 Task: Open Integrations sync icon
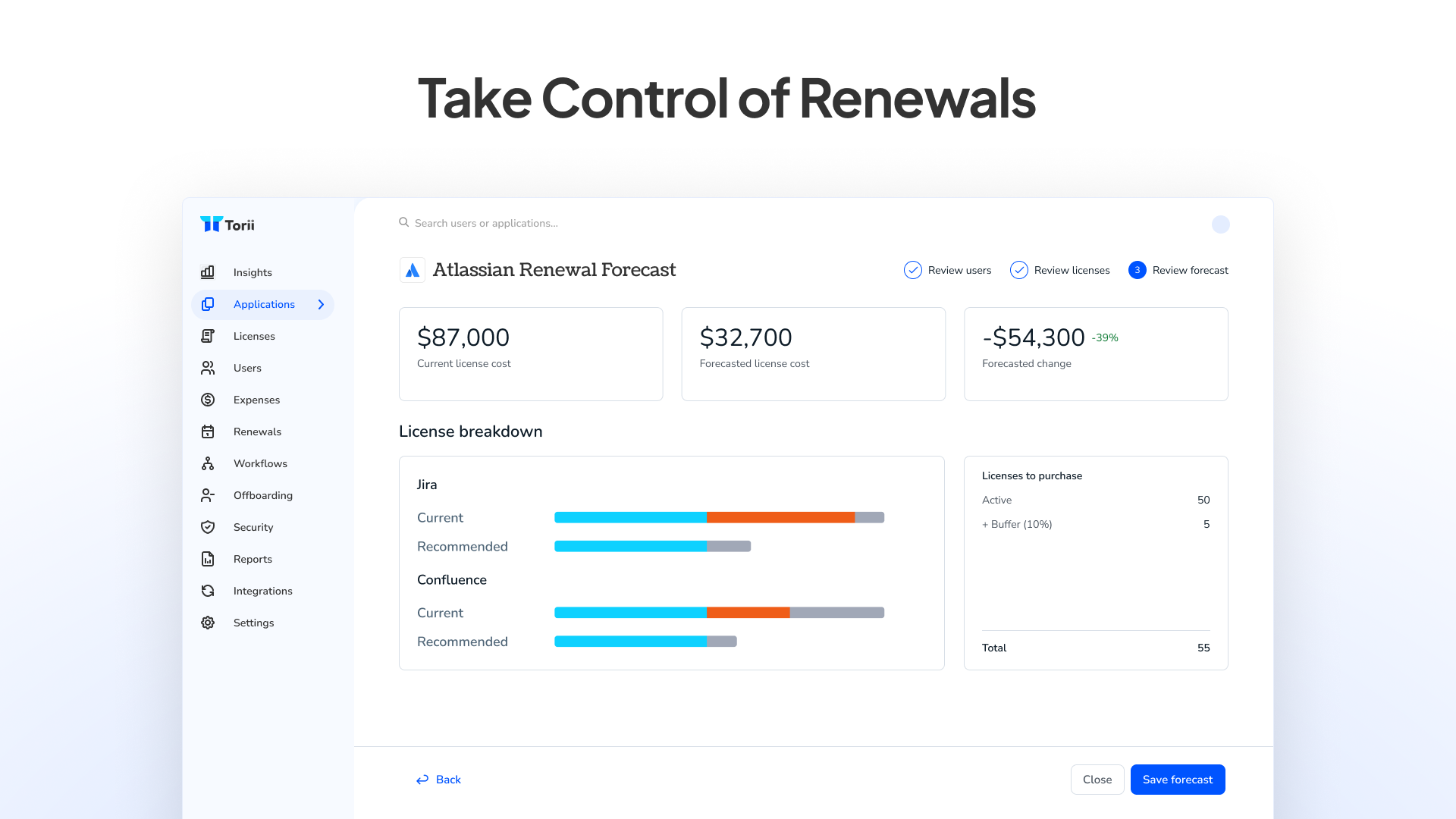pos(208,591)
